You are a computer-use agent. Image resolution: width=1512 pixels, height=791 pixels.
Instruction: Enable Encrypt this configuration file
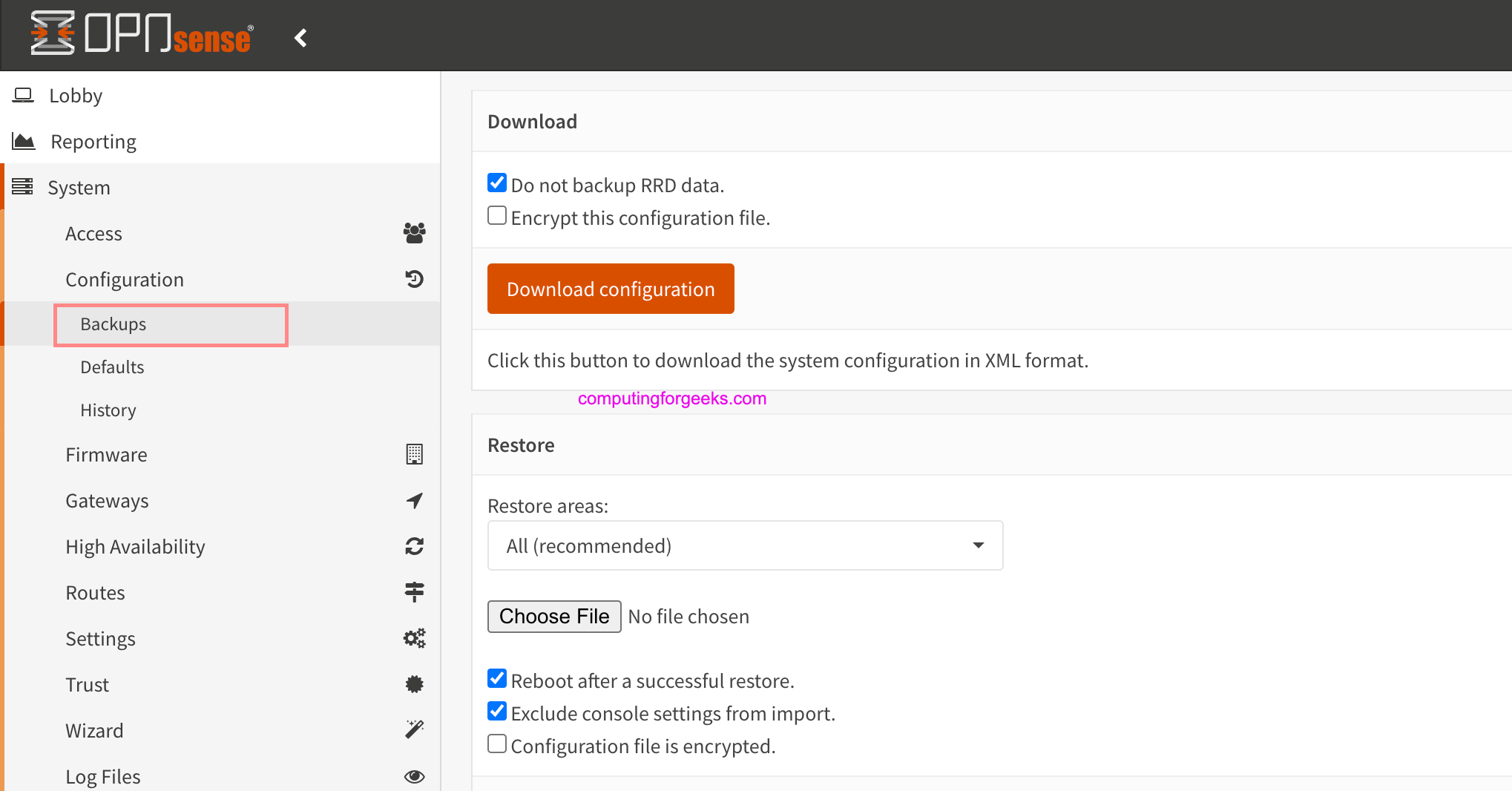pyautogui.click(x=496, y=214)
